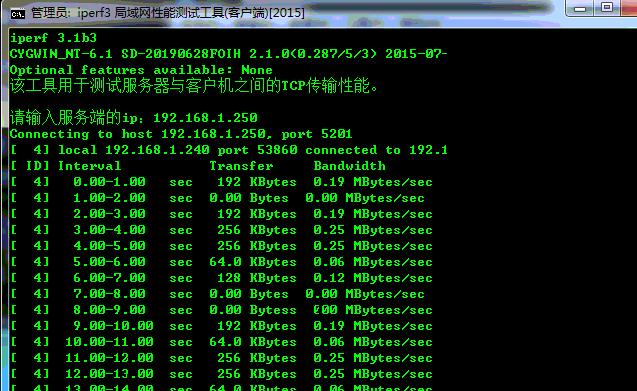Click the '8.00-9.00' interval row
Screen dimensions: 637x391
221,310
